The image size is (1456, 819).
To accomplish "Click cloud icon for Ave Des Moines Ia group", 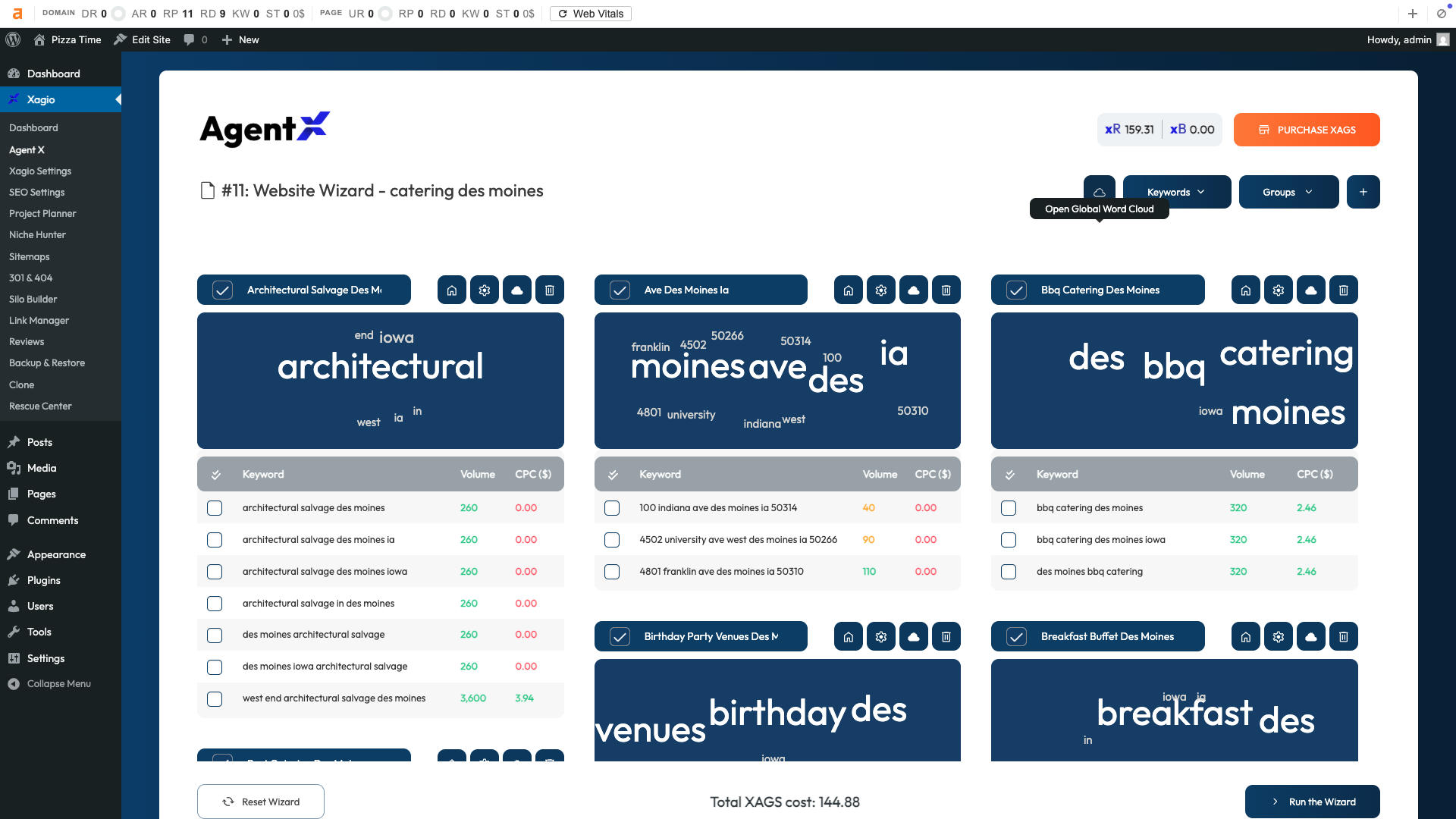I will [914, 290].
